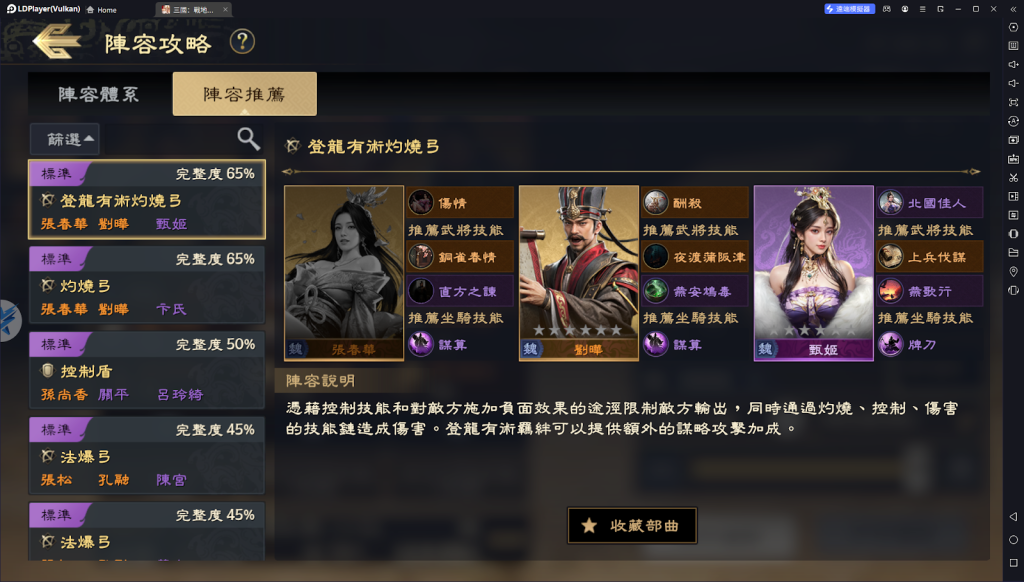This screenshot has width=1024, height=582.
Task: Collapse the LDPlayer sidebar double-chevron
Action: point(1013,9)
